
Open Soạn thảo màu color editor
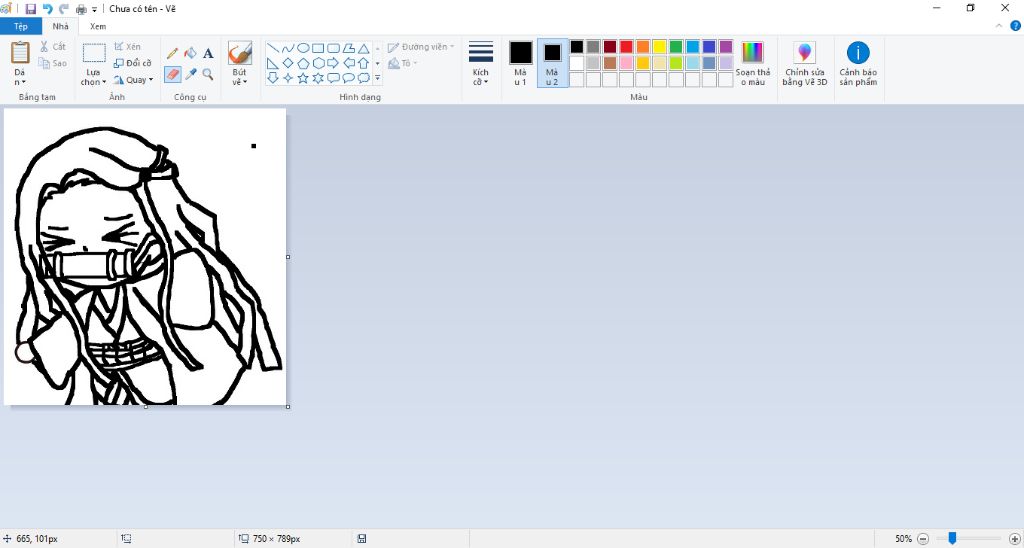(752, 63)
